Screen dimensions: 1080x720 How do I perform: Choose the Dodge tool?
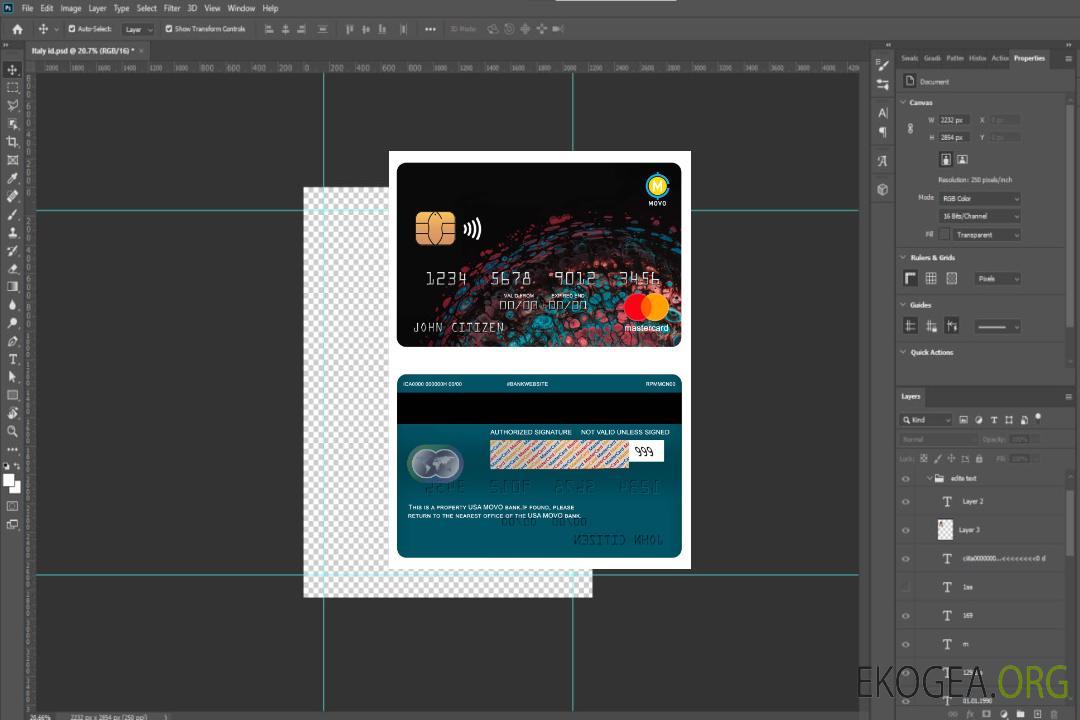(x=12, y=322)
